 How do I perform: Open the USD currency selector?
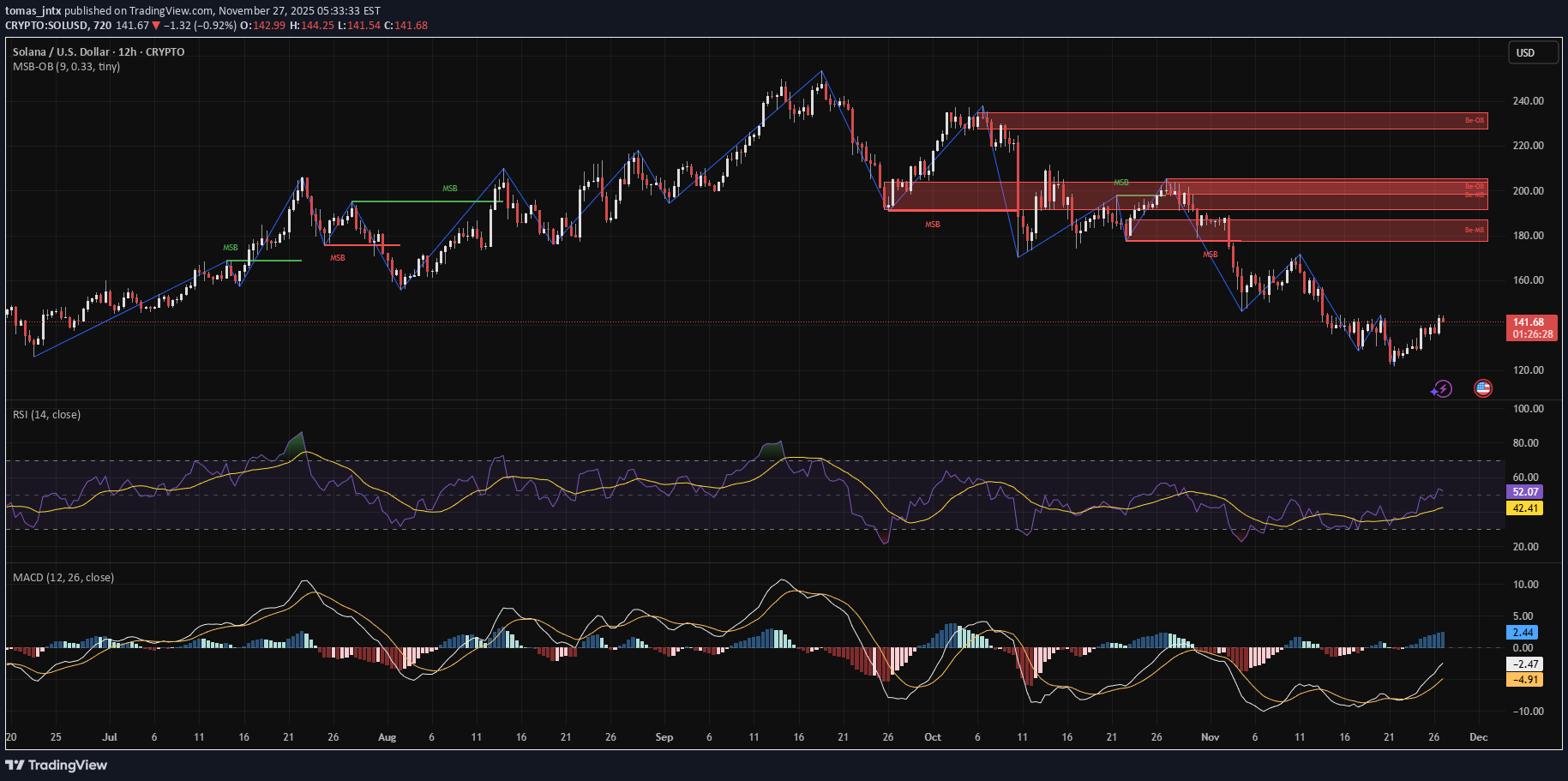coord(1532,53)
